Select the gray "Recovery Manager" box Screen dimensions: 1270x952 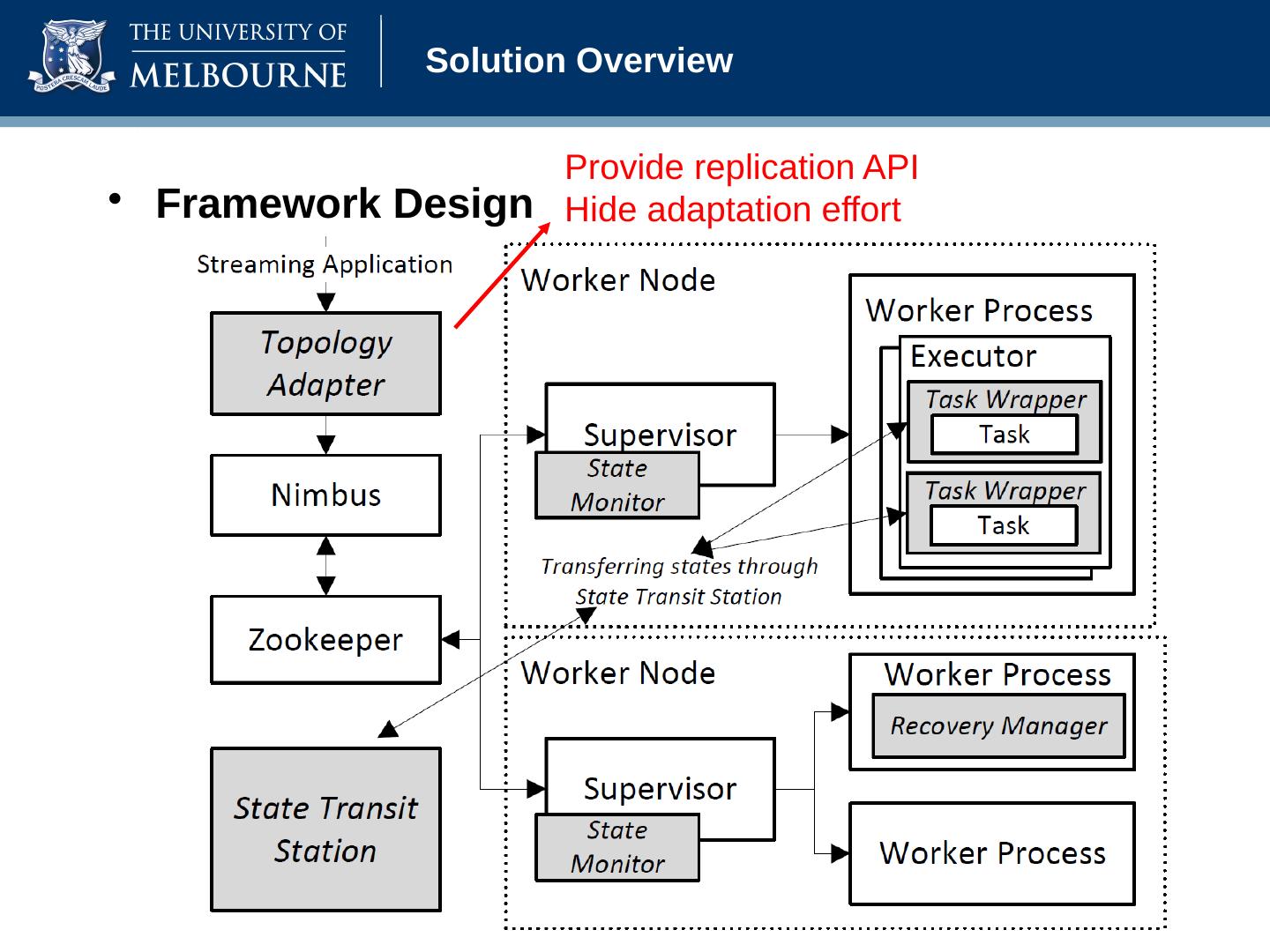coord(998,725)
